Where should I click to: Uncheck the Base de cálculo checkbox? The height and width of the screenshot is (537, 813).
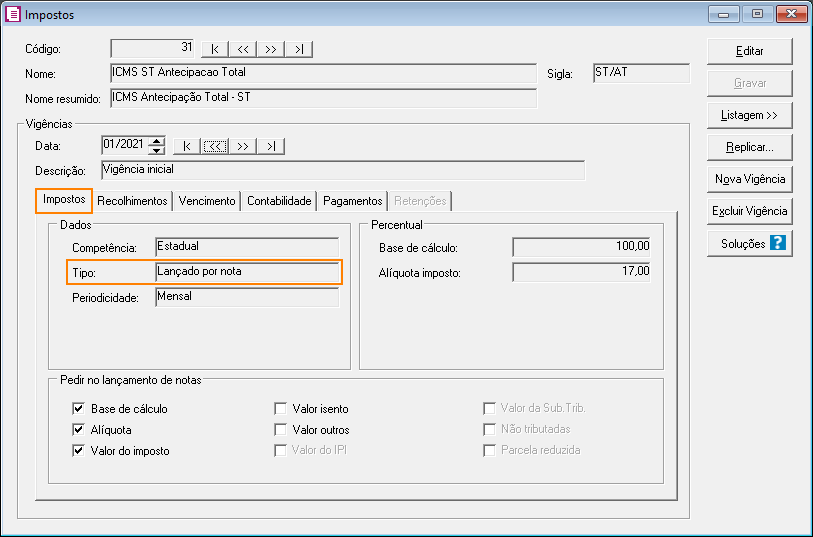(78, 409)
